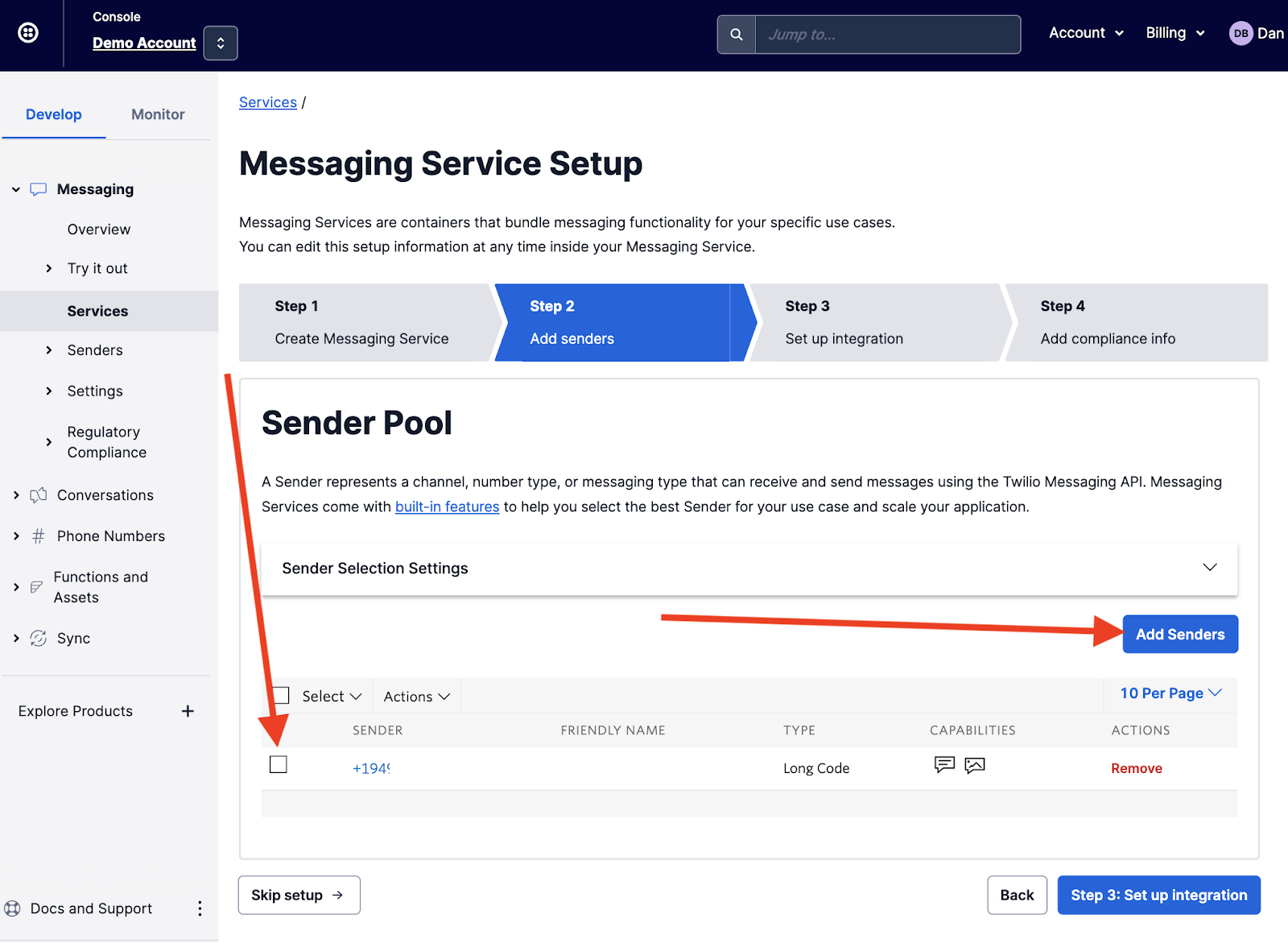Remove the Long Code sender
1288x943 pixels.
click(x=1137, y=768)
